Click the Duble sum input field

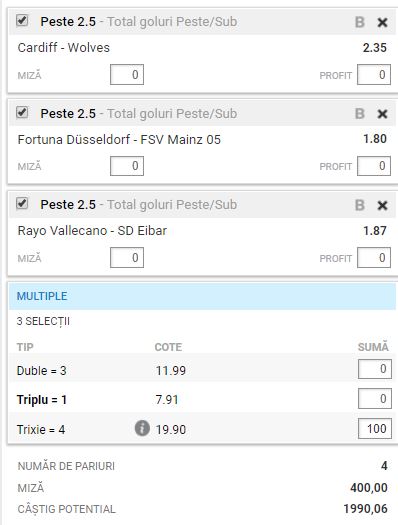[x=375, y=369]
